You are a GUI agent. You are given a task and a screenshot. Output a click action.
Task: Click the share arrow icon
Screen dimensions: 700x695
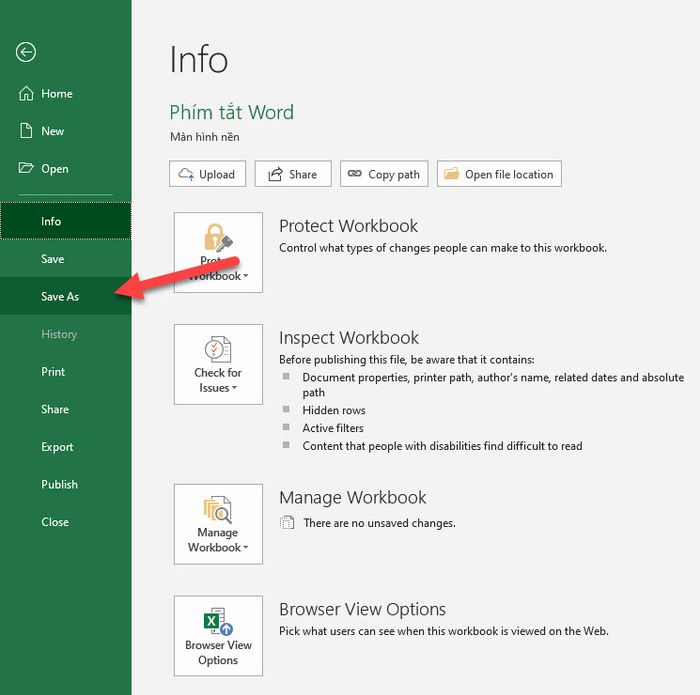click(x=275, y=174)
